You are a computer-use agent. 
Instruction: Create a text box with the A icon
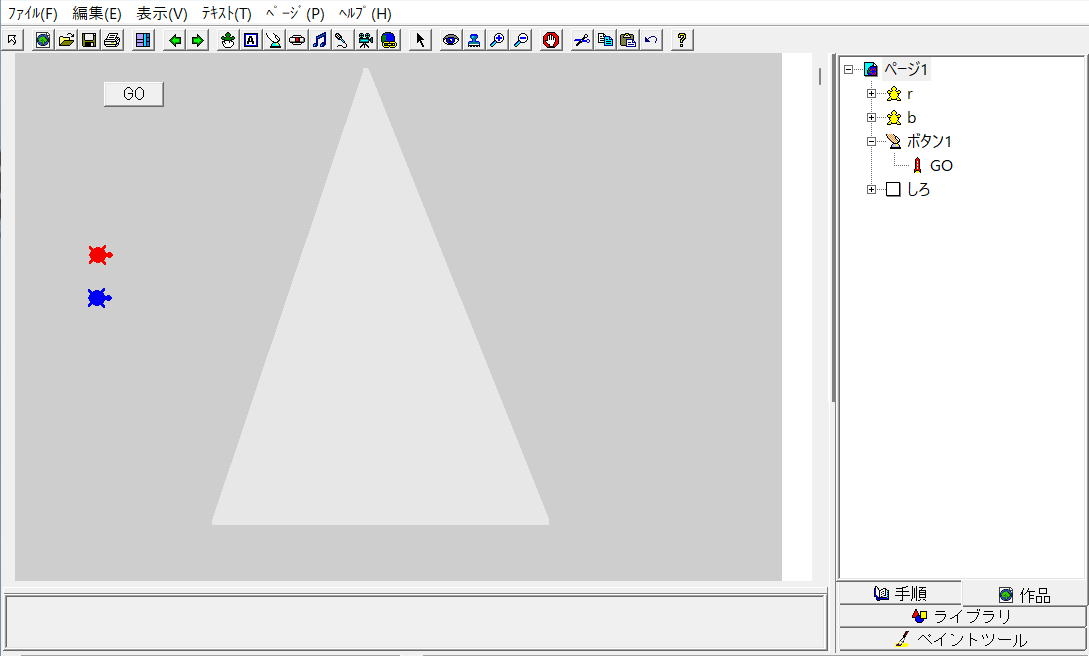pos(251,40)
